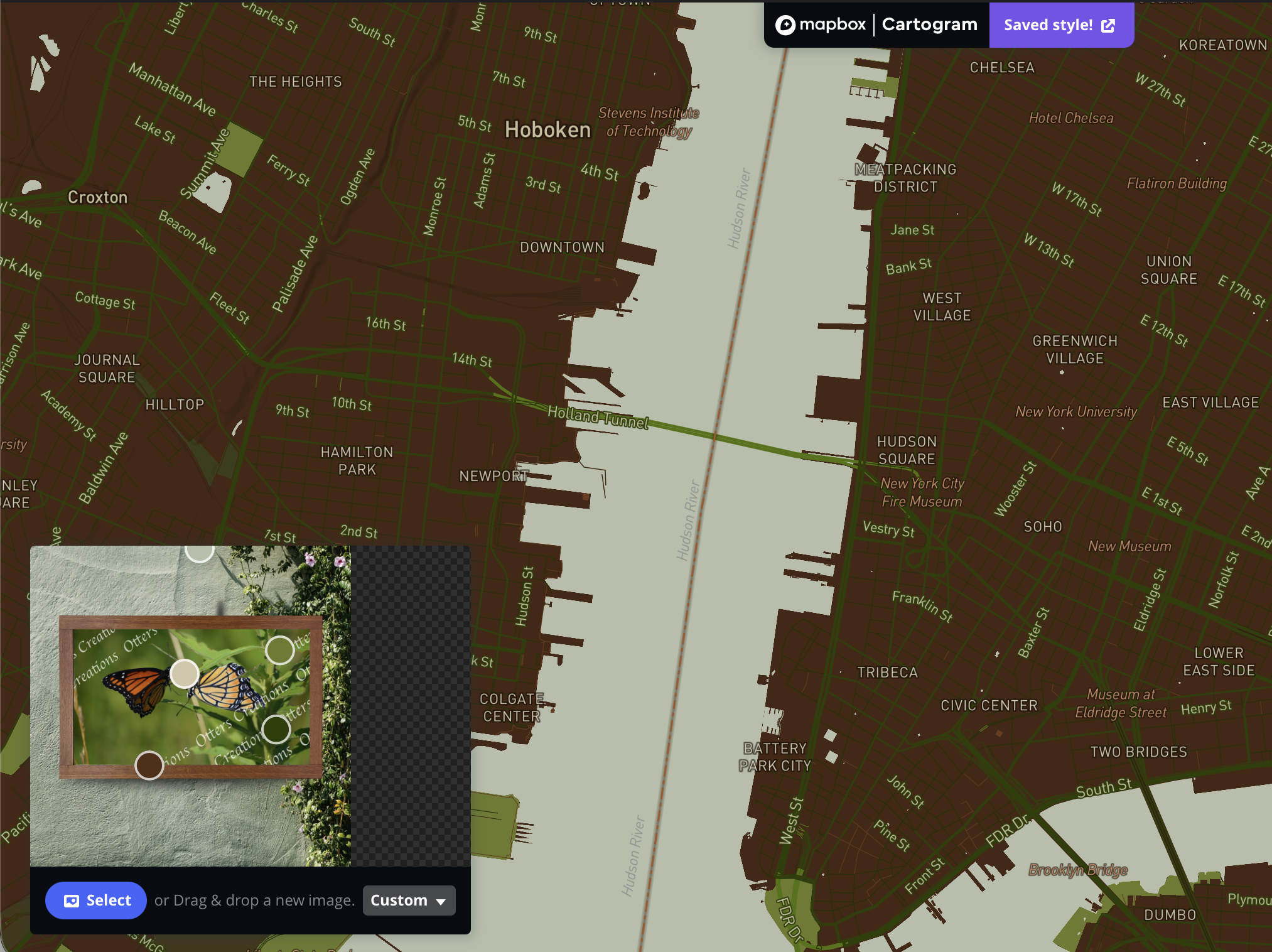Select the light picker circle above the photo frame

tap(199, 554)
